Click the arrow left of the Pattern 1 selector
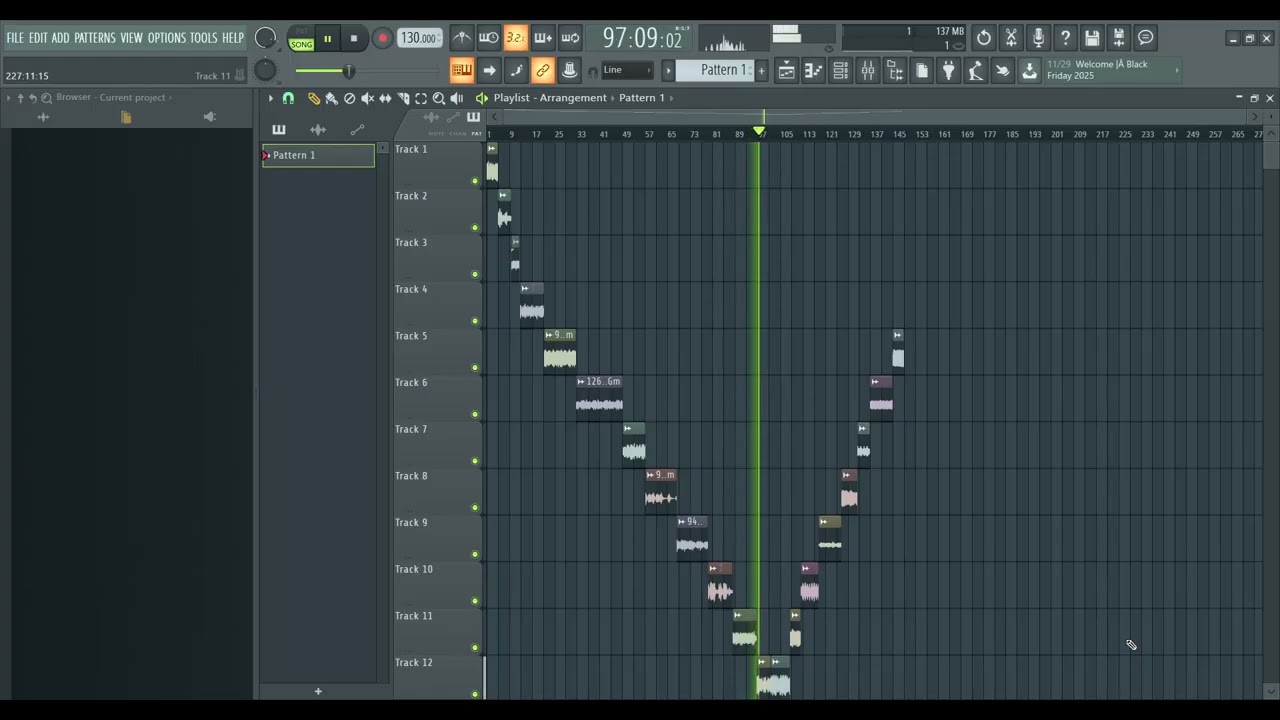 click(x=668, y=70)
